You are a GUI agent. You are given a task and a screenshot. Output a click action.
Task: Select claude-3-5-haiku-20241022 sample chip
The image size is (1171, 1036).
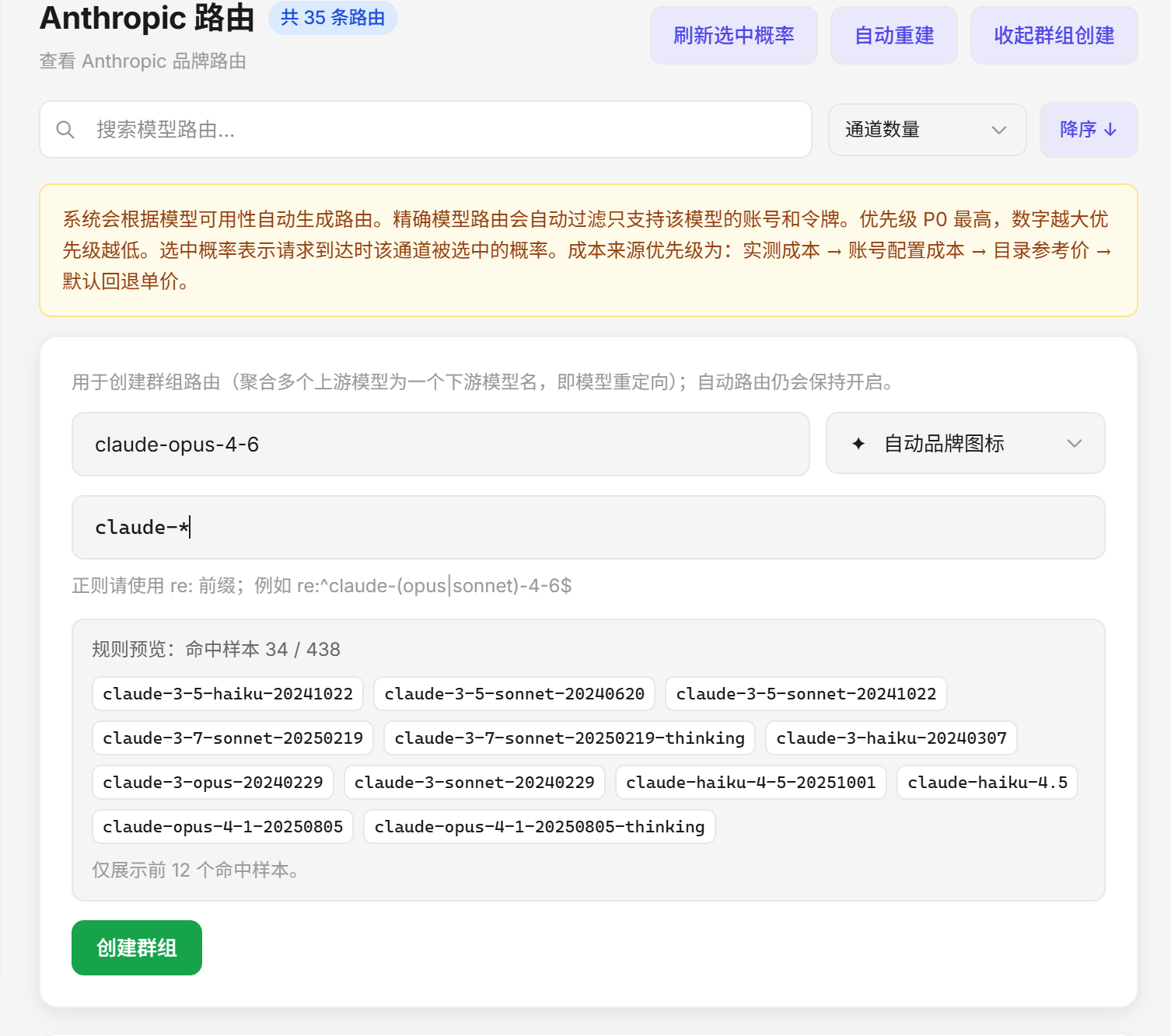(228, 694)
